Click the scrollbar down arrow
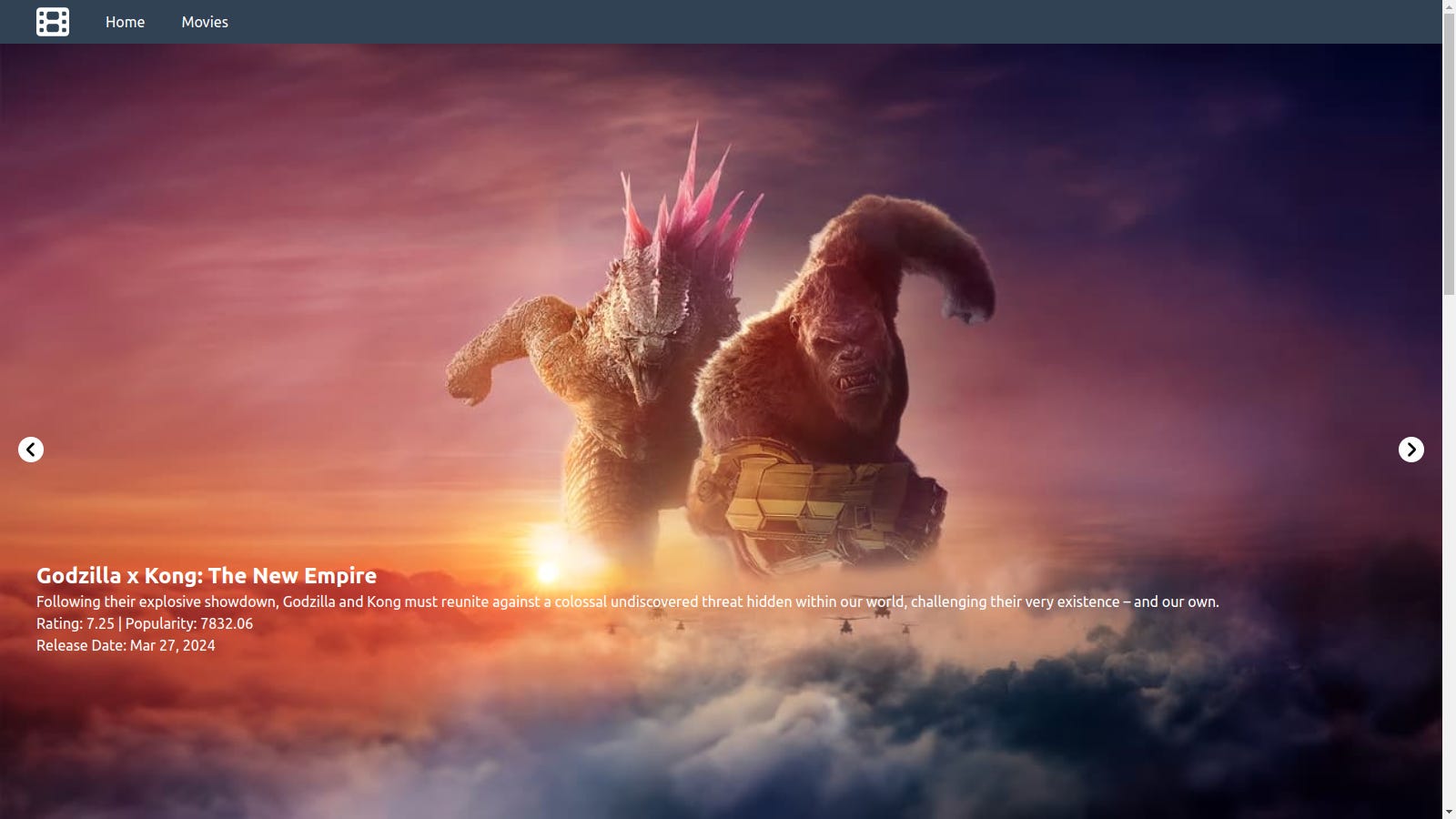 click(1449, 811)
